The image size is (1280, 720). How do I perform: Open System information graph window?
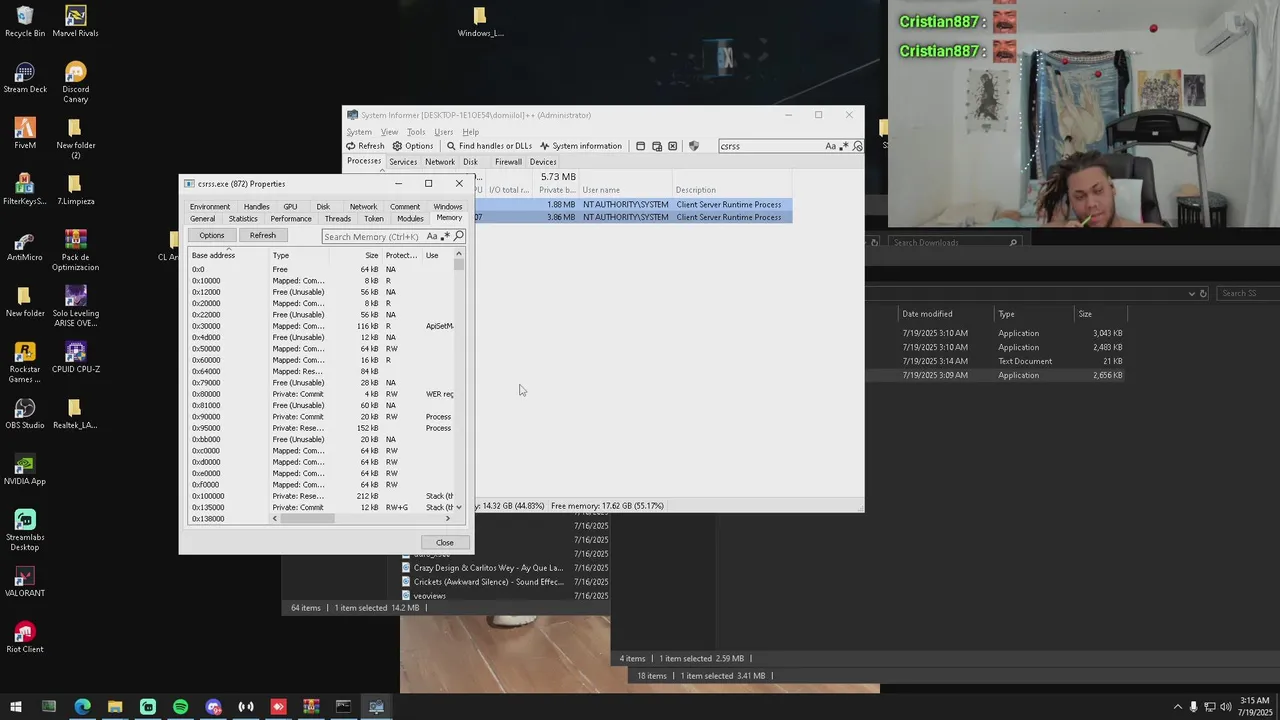coord(580,146)
